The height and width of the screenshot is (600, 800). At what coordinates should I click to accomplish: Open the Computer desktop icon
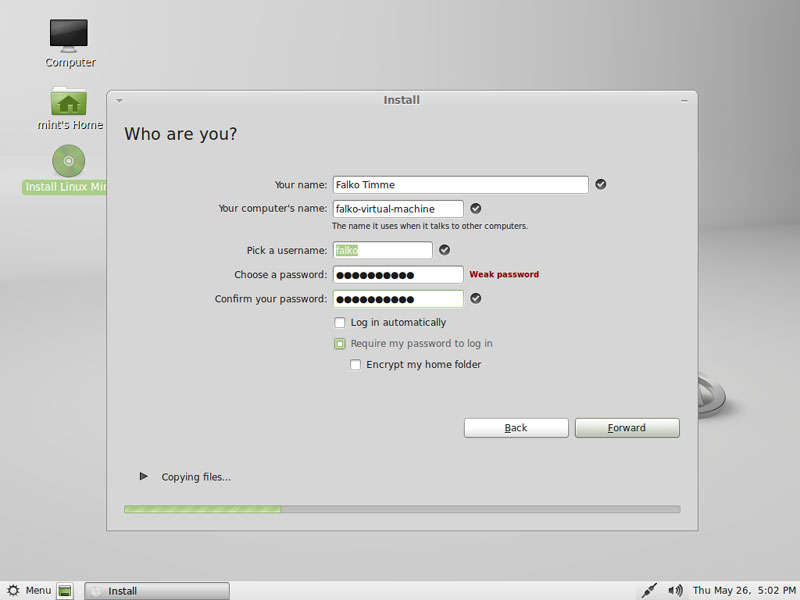pos(69,37)
